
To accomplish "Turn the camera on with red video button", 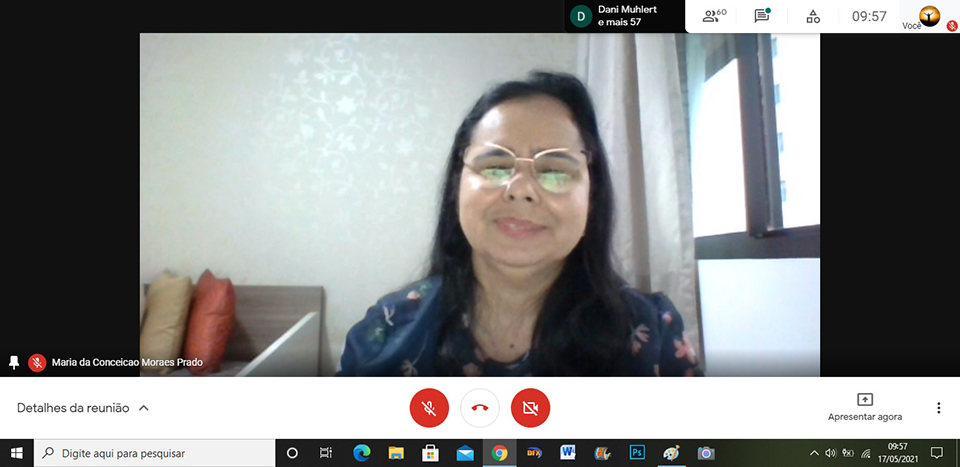I will click(531, 408).
